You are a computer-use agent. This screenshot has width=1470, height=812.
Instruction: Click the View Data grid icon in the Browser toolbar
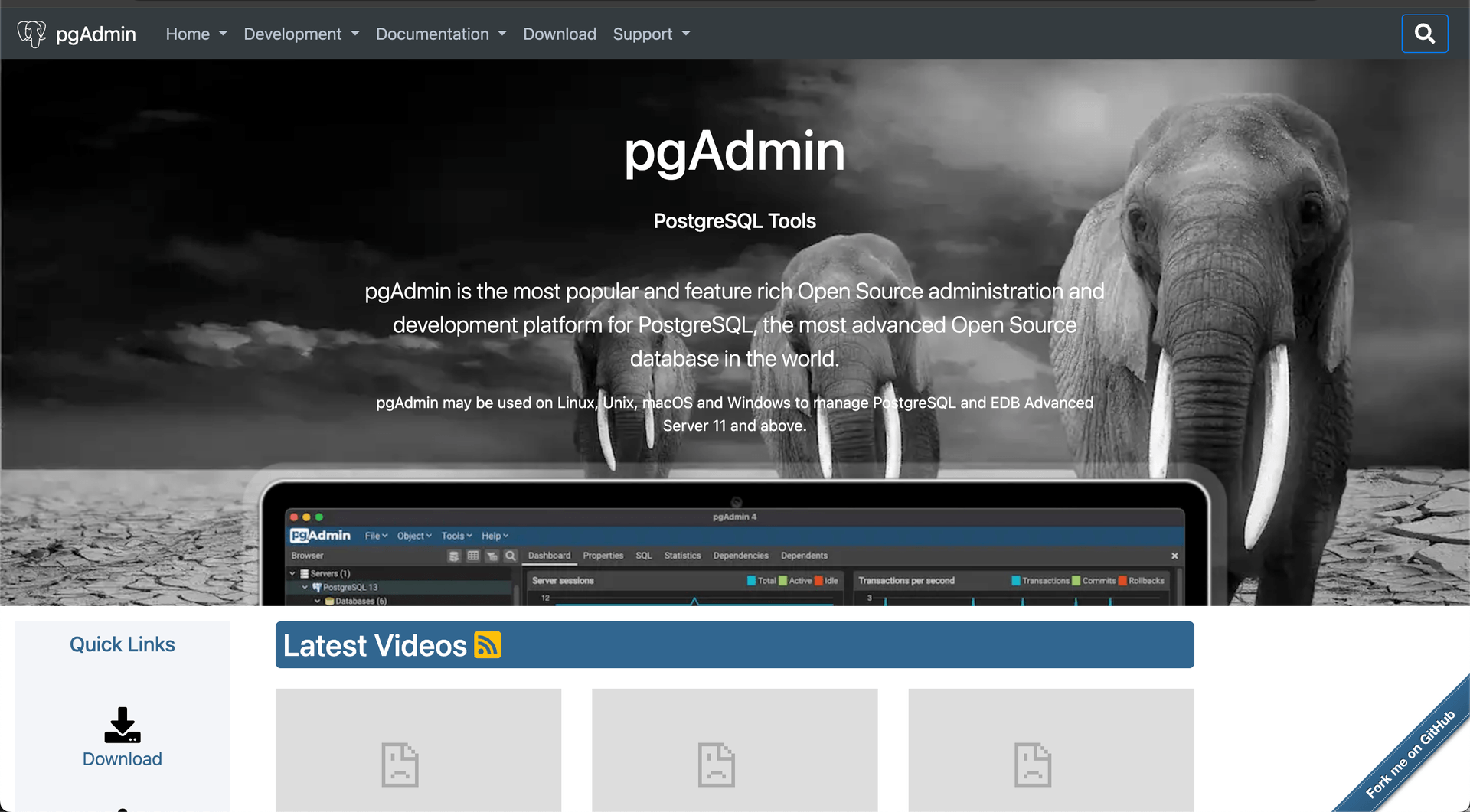(472, 556)
